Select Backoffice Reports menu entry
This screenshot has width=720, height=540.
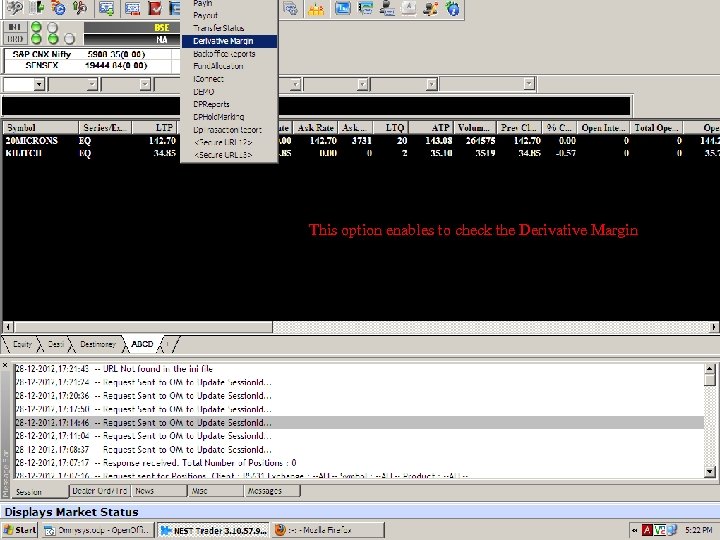click(229, 54)
